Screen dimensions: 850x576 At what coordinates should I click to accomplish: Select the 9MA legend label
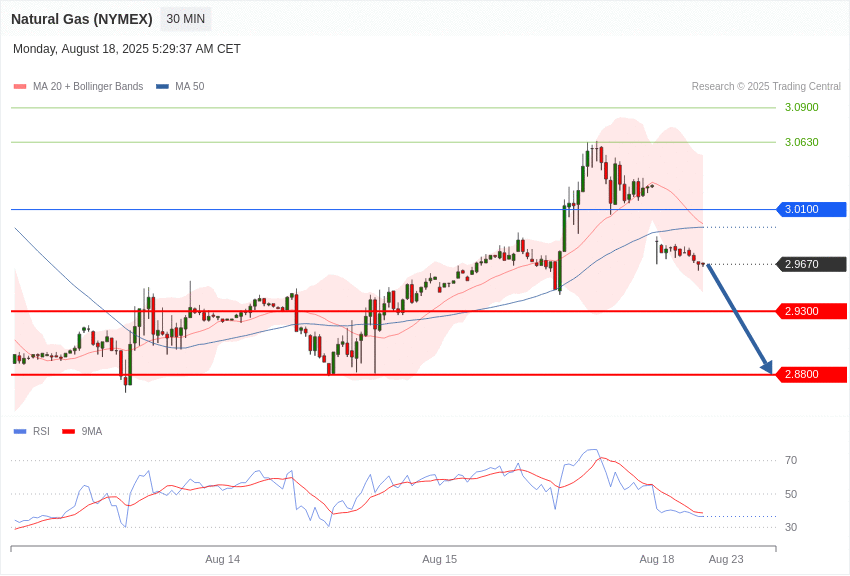point(92,431)
